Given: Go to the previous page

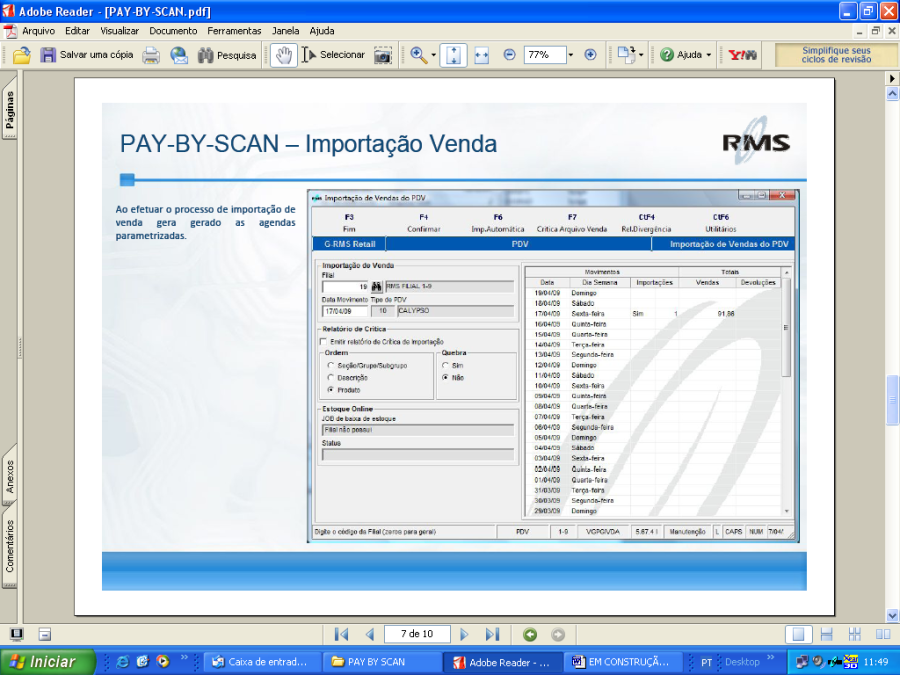Looking at the screenshot, I should pos(370,634).
